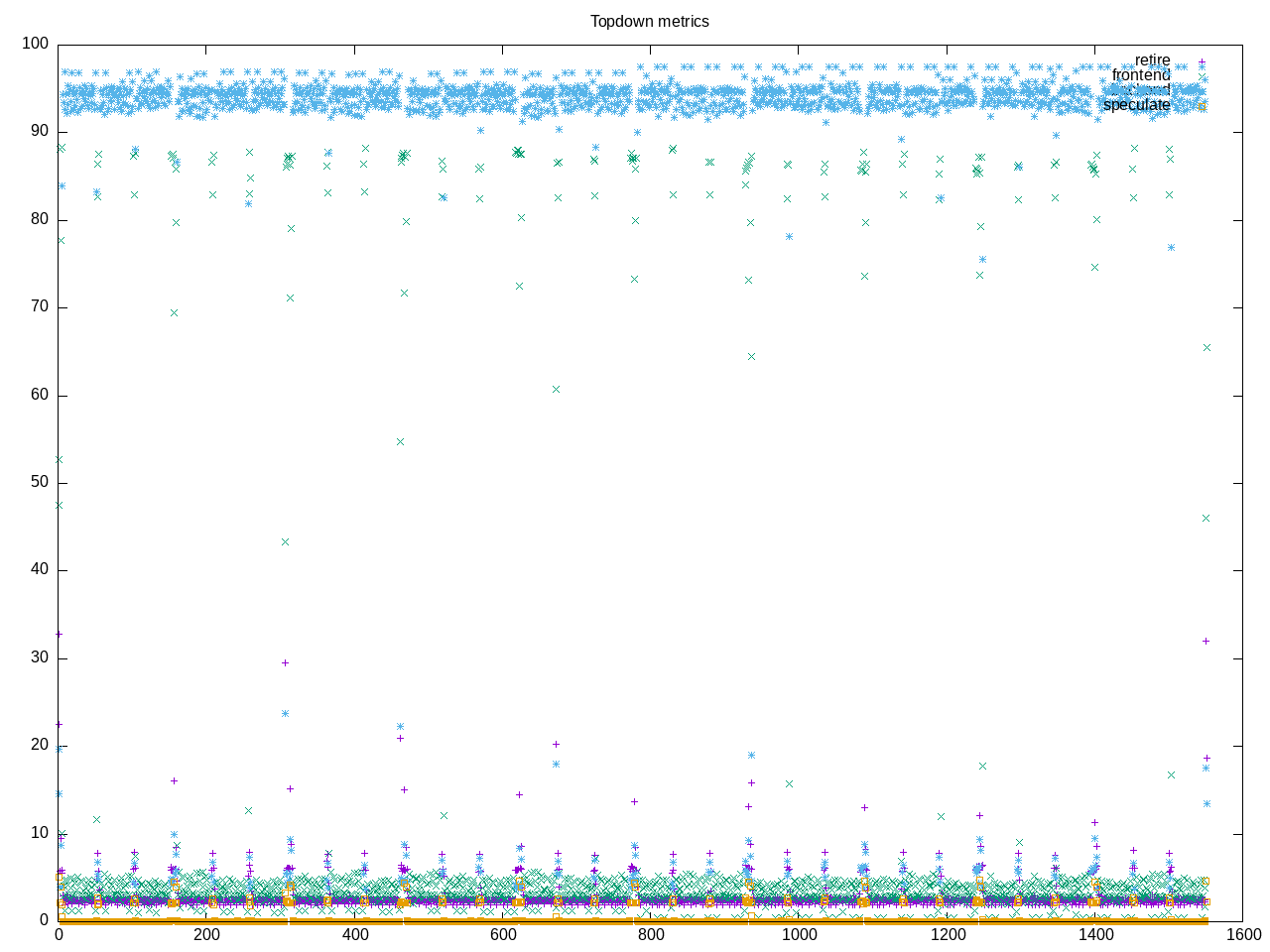Viewport: 1270px width, 952px height.
Task: Click the y-axis label 30
Action: click(x=39, y=658)
